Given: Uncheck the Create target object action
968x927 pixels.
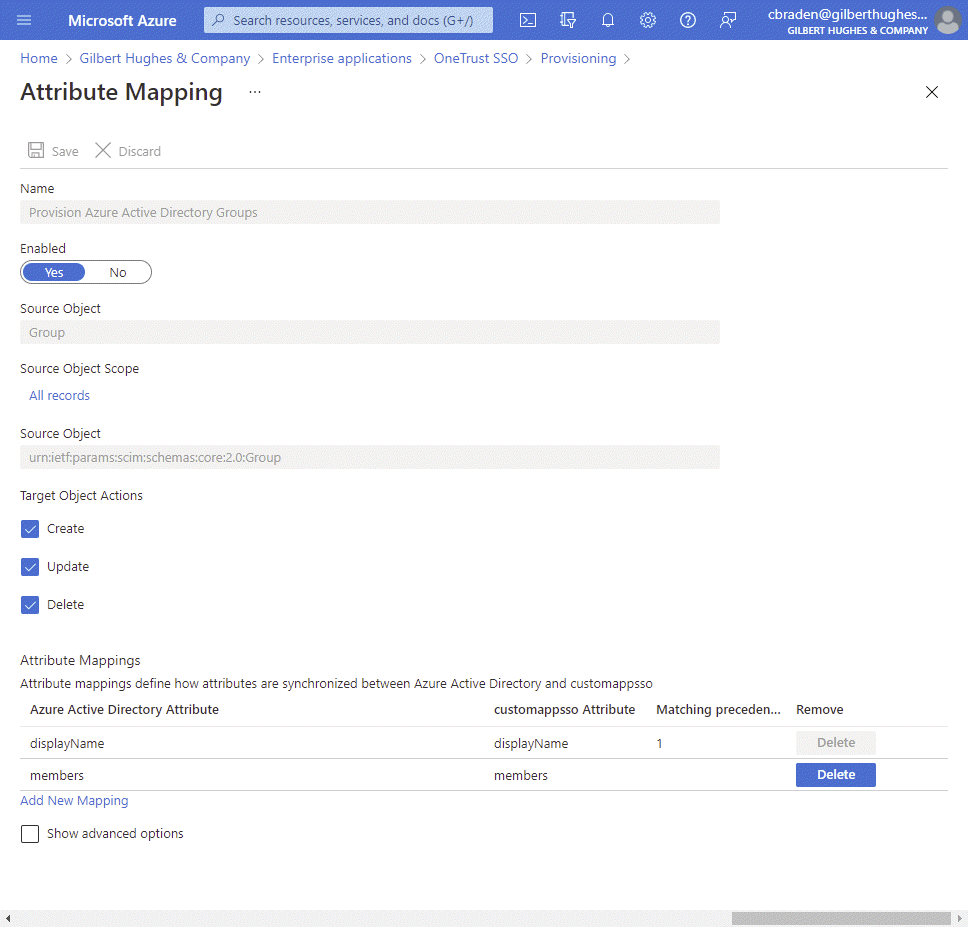Looking at the screenshot, I should [30, 528].
